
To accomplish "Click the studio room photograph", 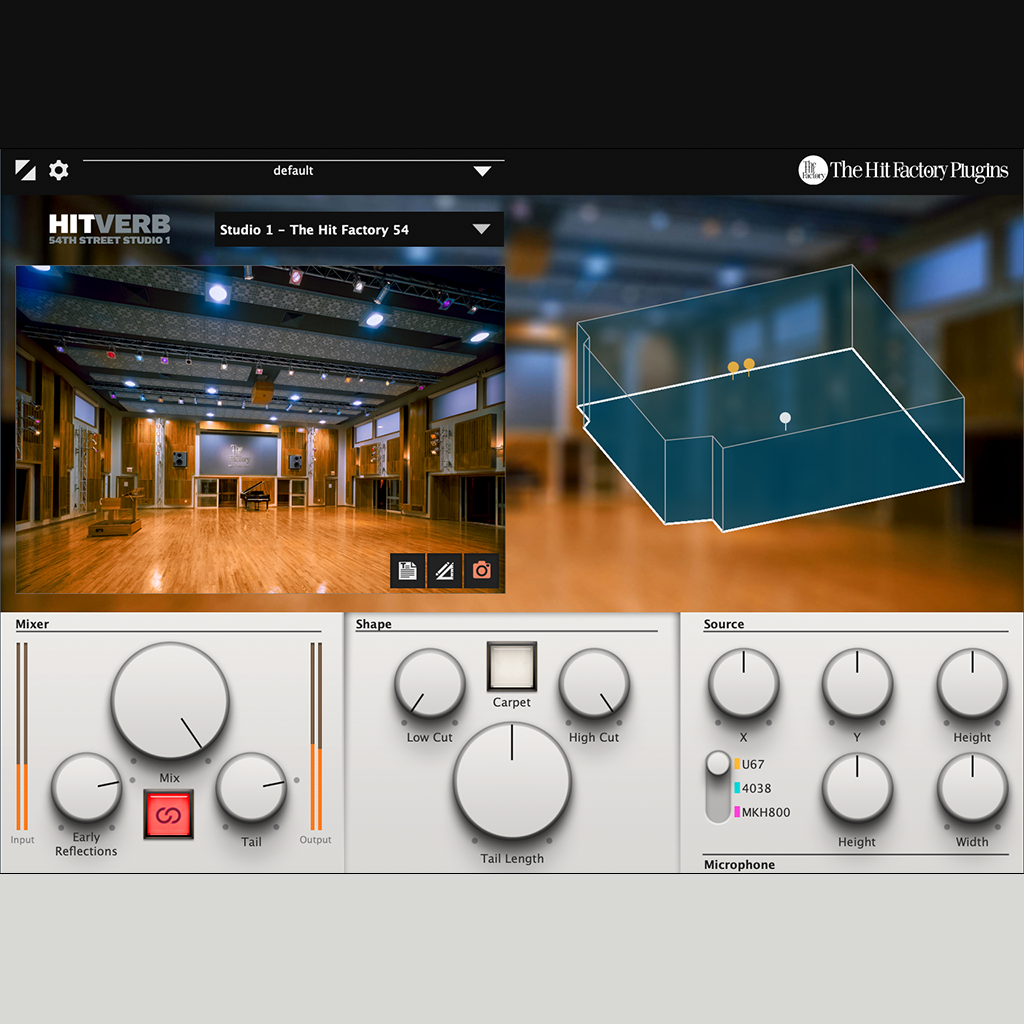I will 260,429.
